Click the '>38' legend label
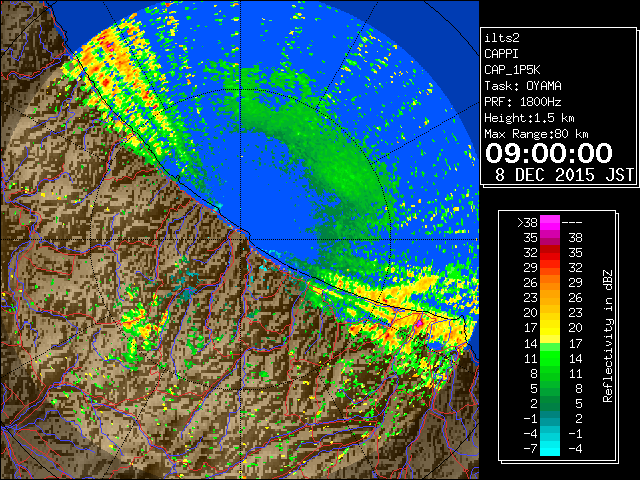Screen dimensions: 640x480 pos(527,222)
